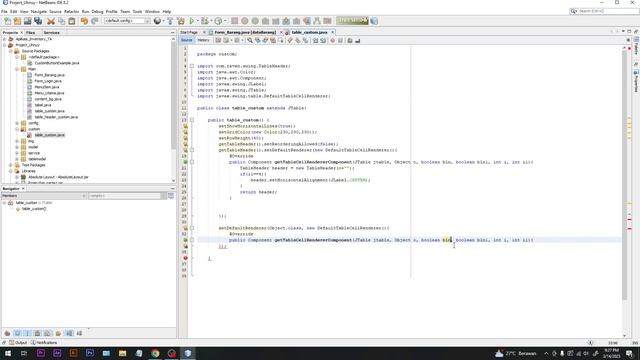Click the browser globe toolbar icon
The width and height of the screenshot is (640, 360).
point(157,21)
